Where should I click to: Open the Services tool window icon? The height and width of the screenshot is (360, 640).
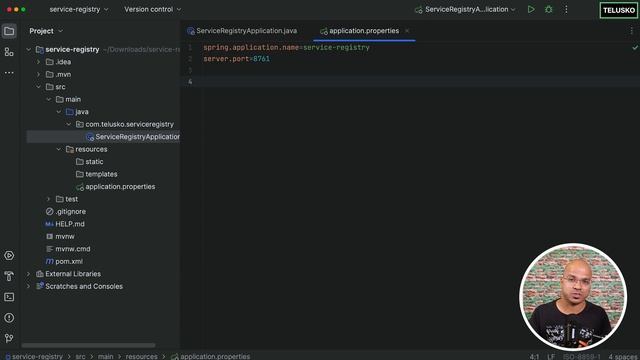(9, 256)
